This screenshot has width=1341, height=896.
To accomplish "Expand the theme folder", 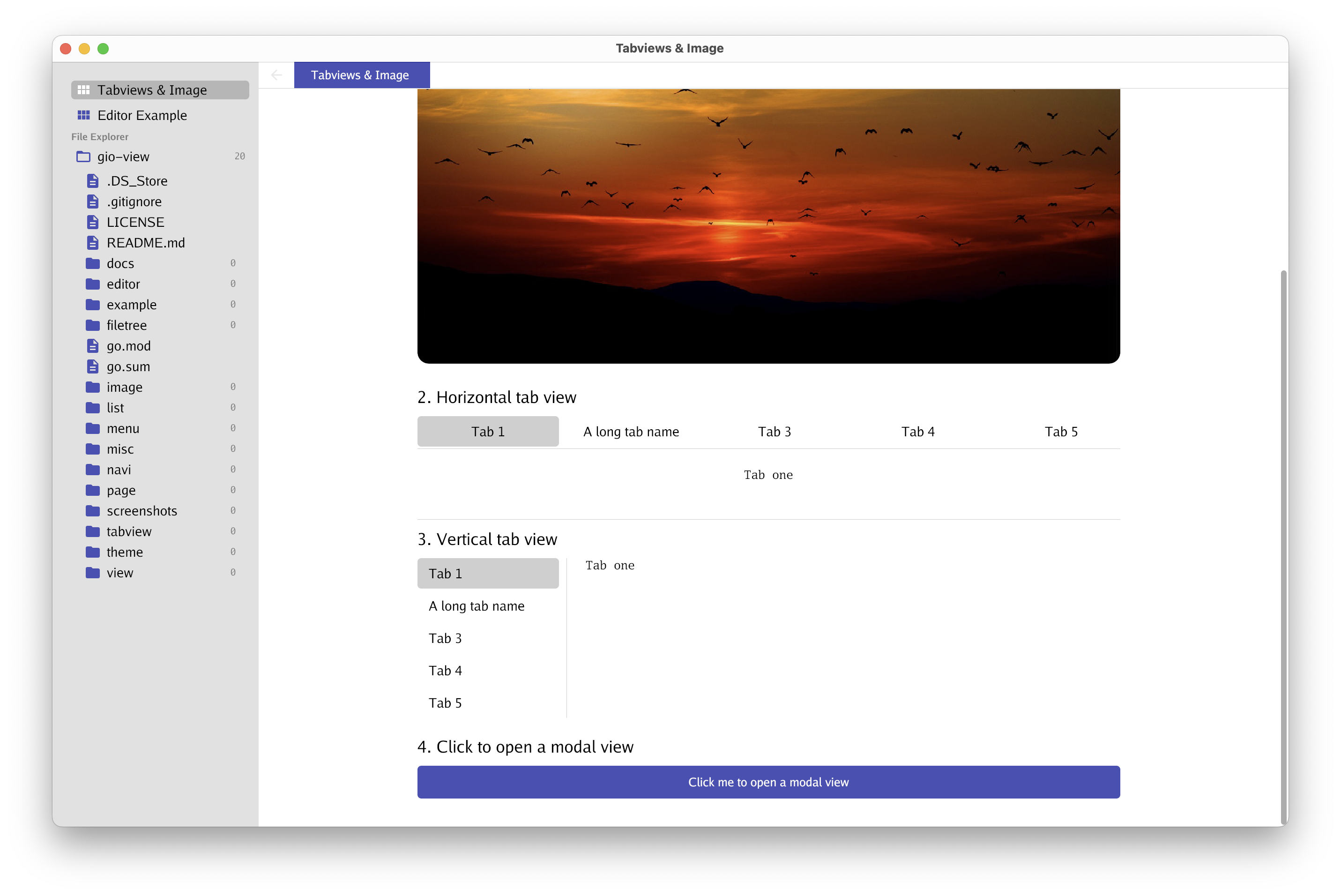I will [125, 552].
